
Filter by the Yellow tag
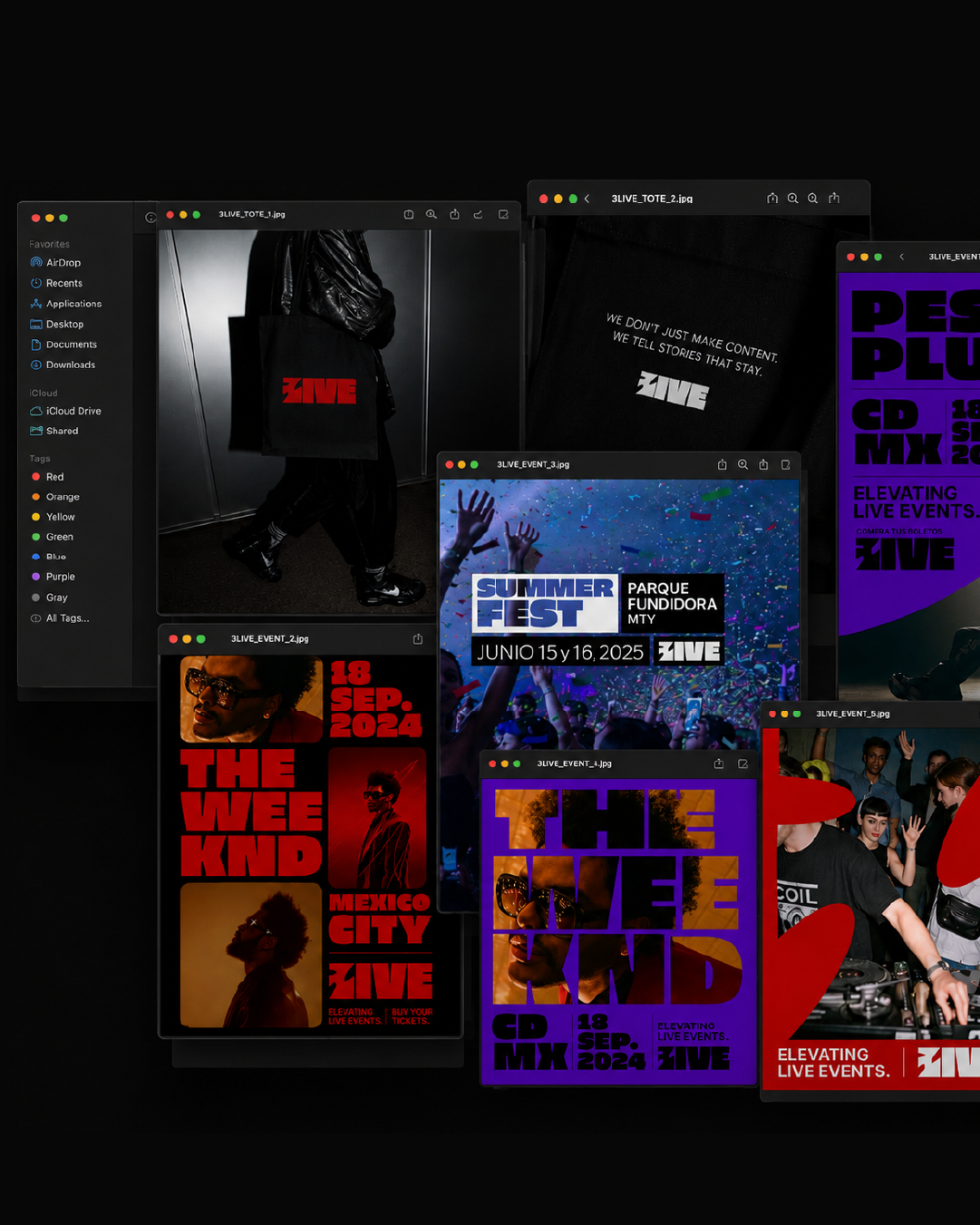[x=53, y=517]
